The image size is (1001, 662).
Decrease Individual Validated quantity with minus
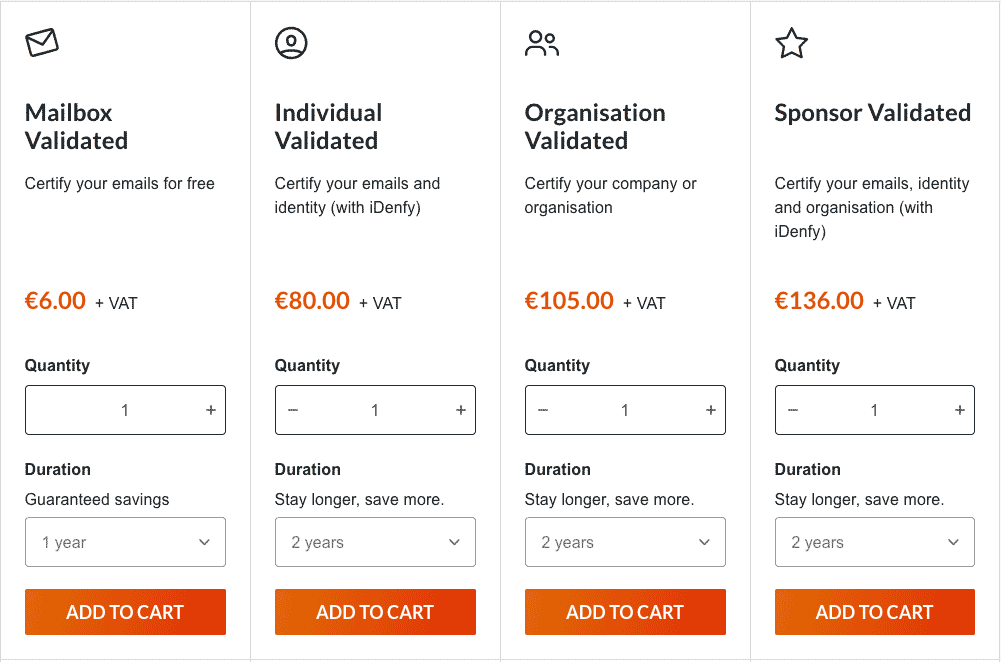click(x=293, y=410)
